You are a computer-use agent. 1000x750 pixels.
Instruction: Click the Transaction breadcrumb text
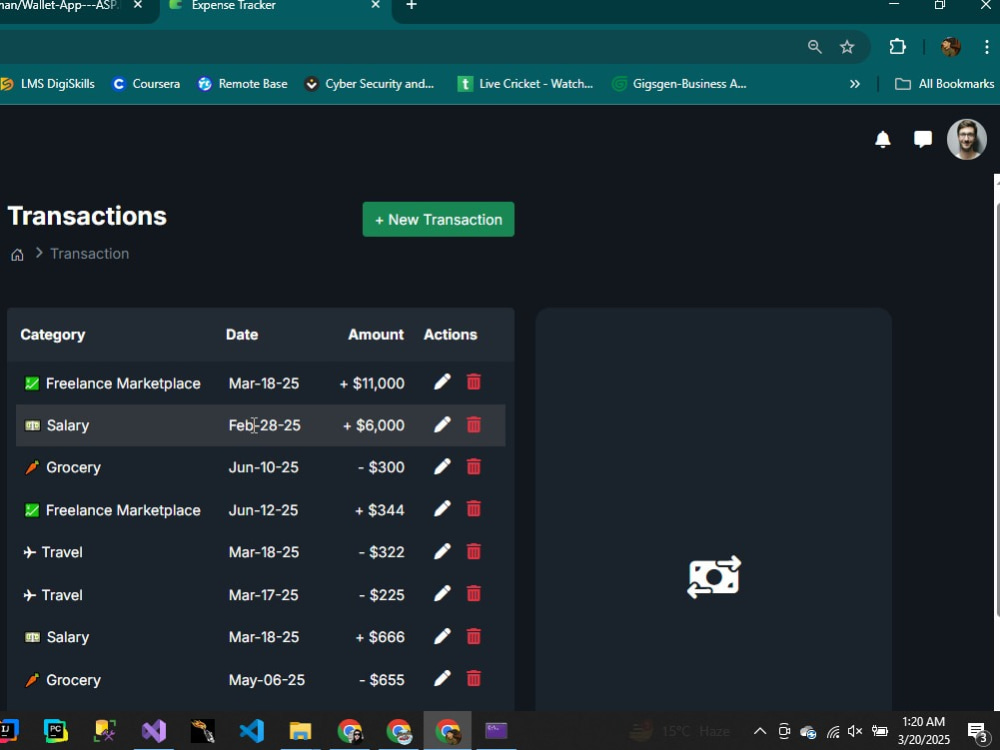click(x=89, y=253)
